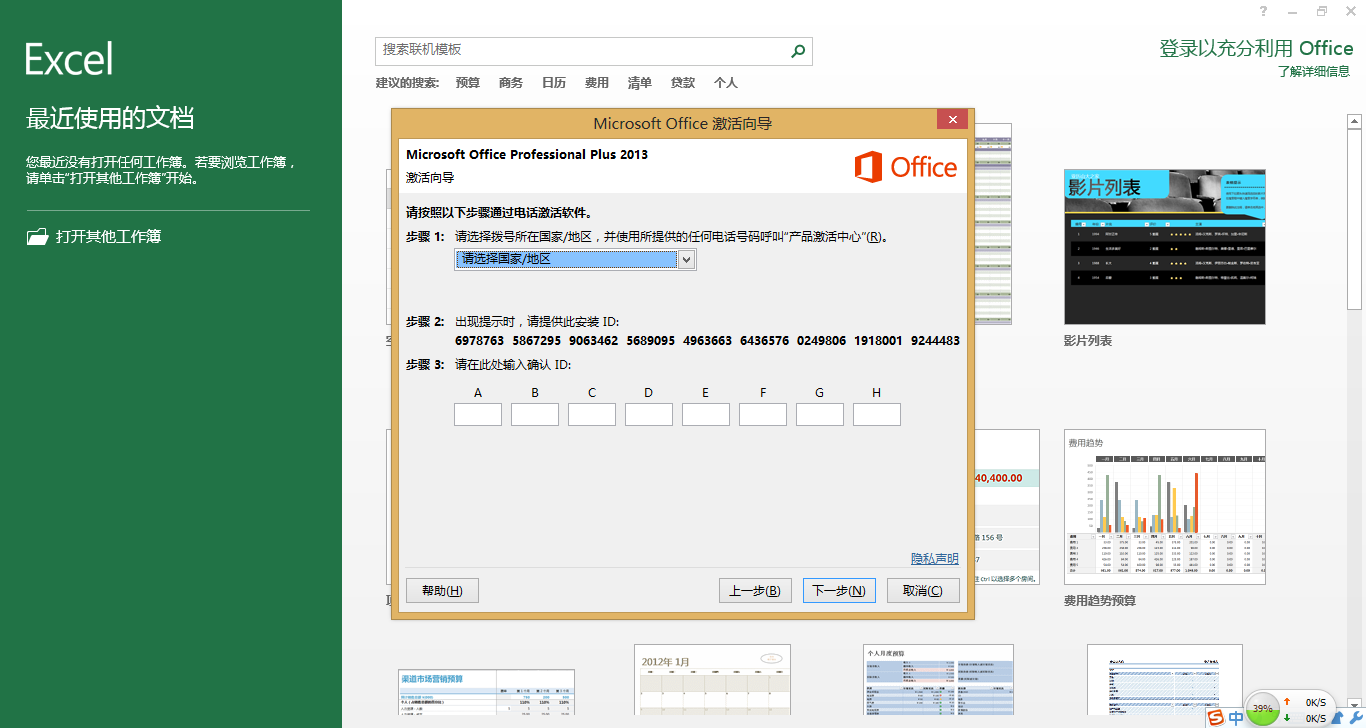Click 最近使用的文档 heading
This screenshot has height=728, width=1366.
click(x=110, y=118)
